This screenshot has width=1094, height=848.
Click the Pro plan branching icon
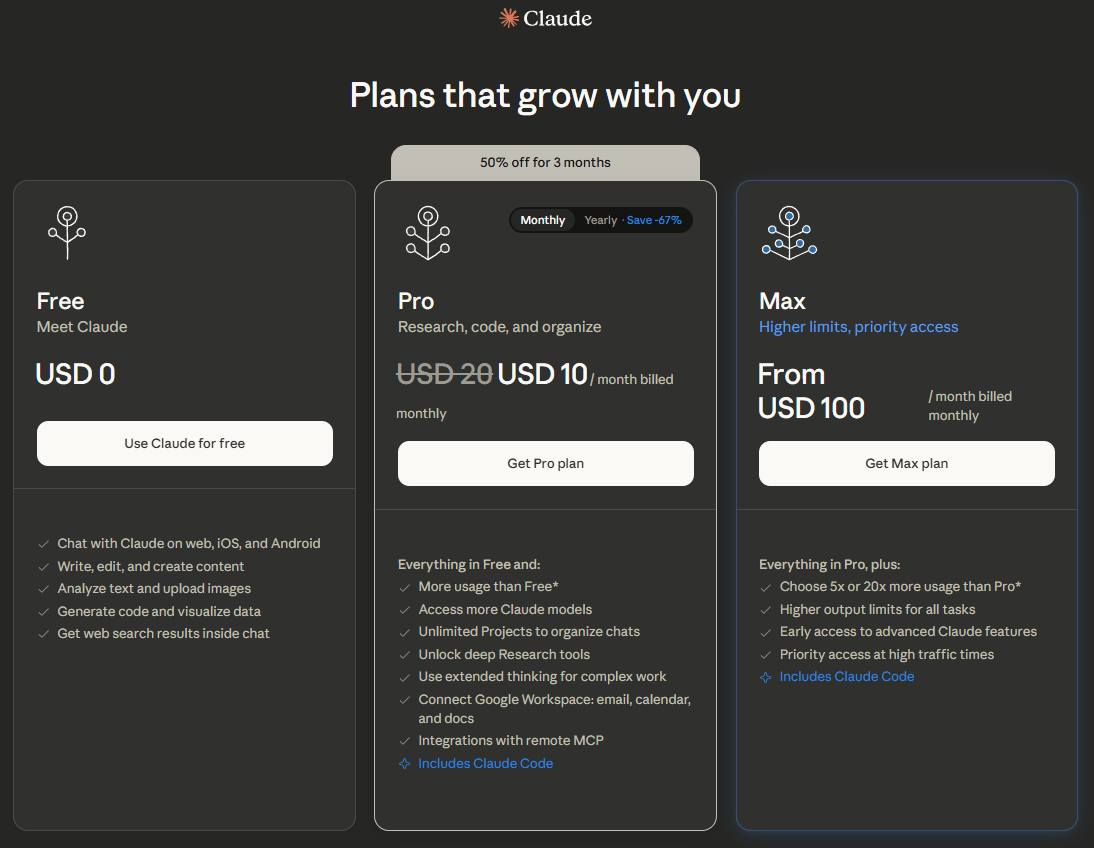point(428,232)
